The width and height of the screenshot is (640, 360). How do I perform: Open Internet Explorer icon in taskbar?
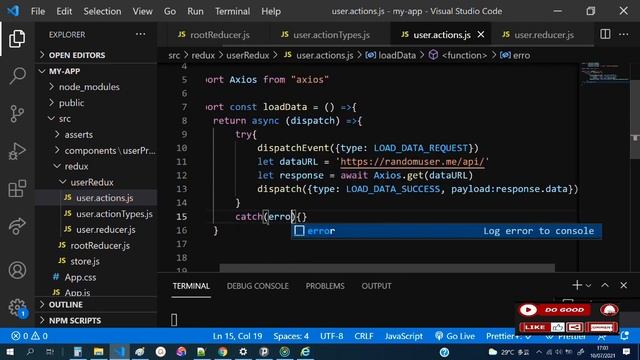coord(305,351)
